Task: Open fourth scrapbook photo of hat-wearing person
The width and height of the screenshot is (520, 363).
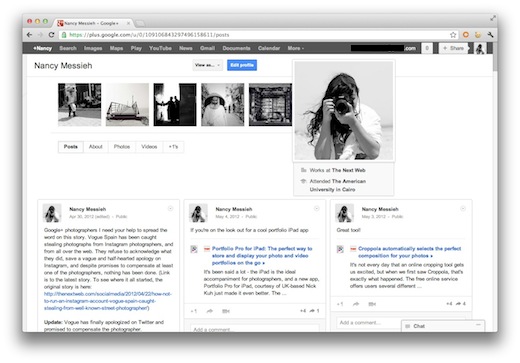Action: [x=223, y=105]
